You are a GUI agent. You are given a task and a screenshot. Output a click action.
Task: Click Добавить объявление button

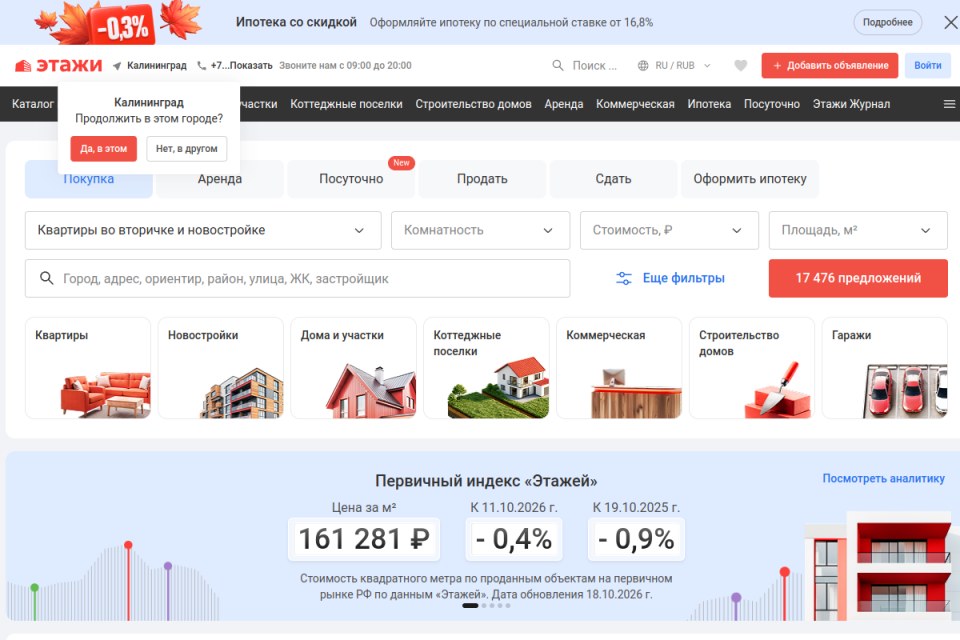click(x=830, y=66)
